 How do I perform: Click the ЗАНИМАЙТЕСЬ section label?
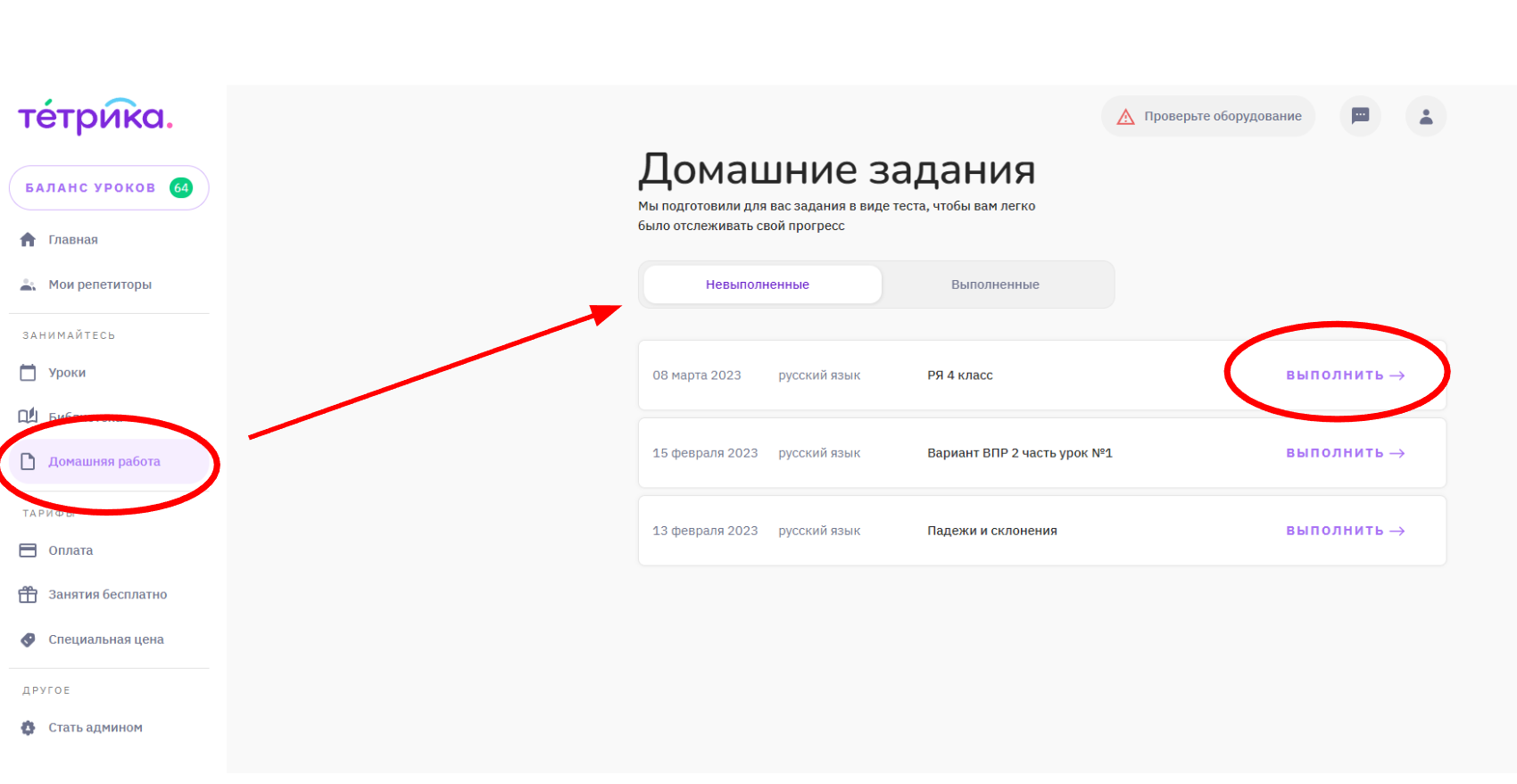pos(69,335)
